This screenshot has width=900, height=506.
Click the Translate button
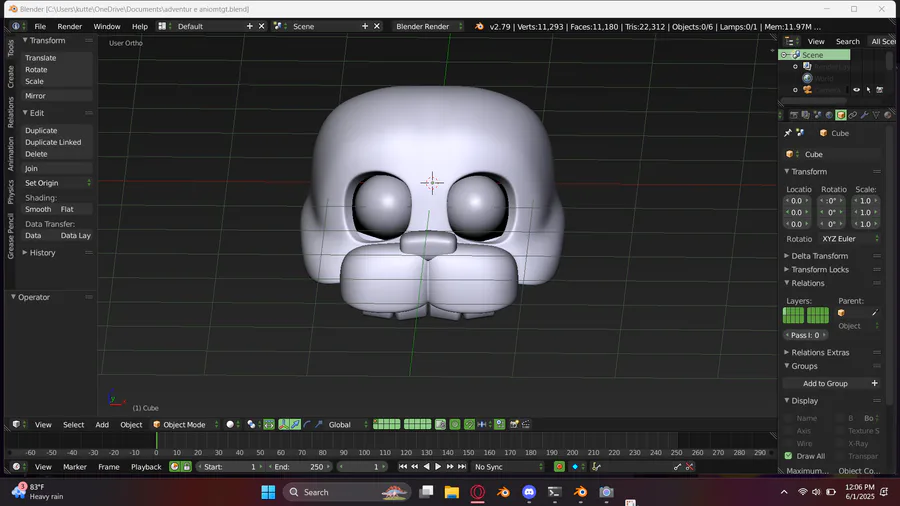[57, 58]
